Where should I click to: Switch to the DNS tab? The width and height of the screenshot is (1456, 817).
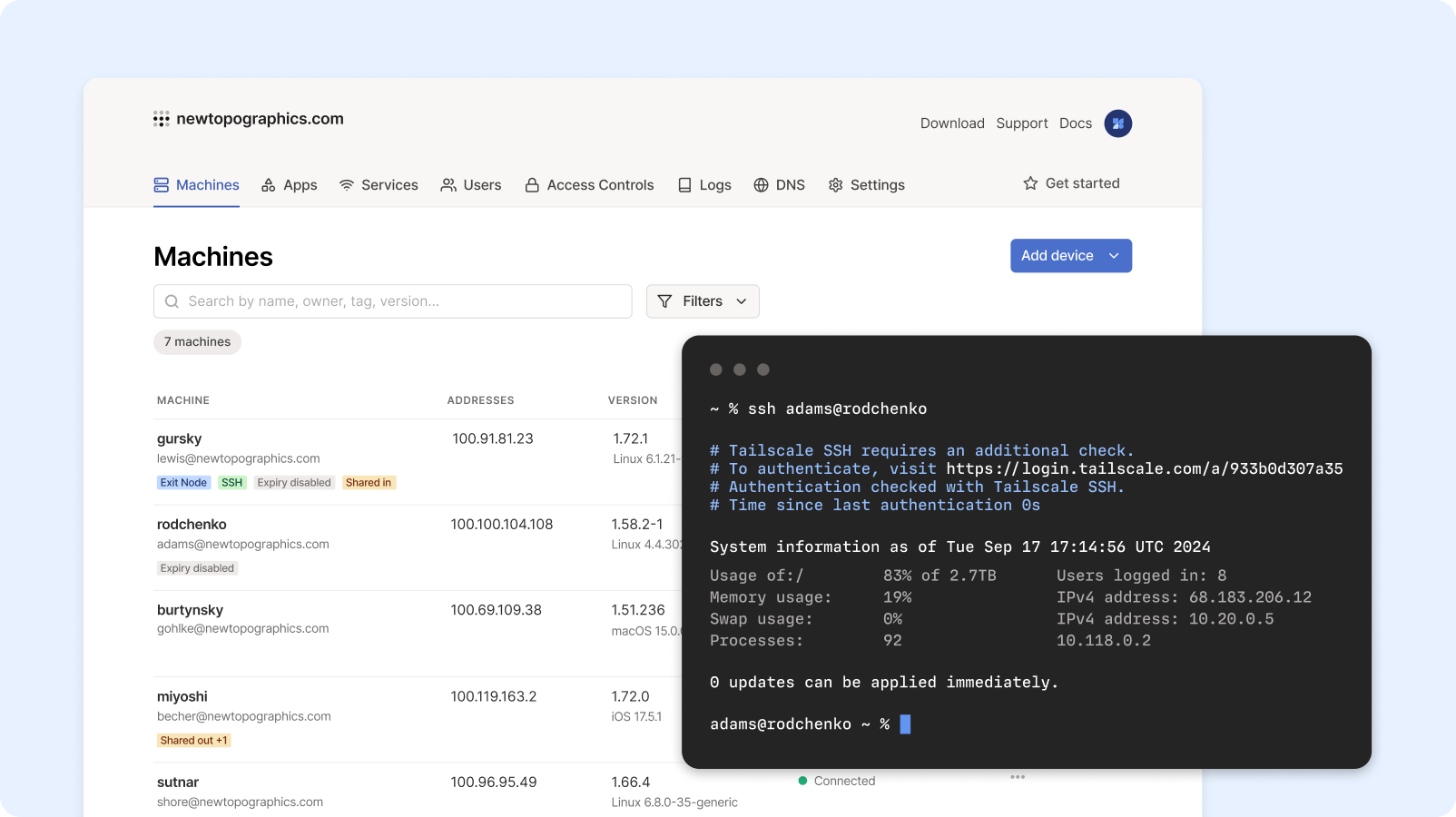pyautogui.click(x=780, y=185)
